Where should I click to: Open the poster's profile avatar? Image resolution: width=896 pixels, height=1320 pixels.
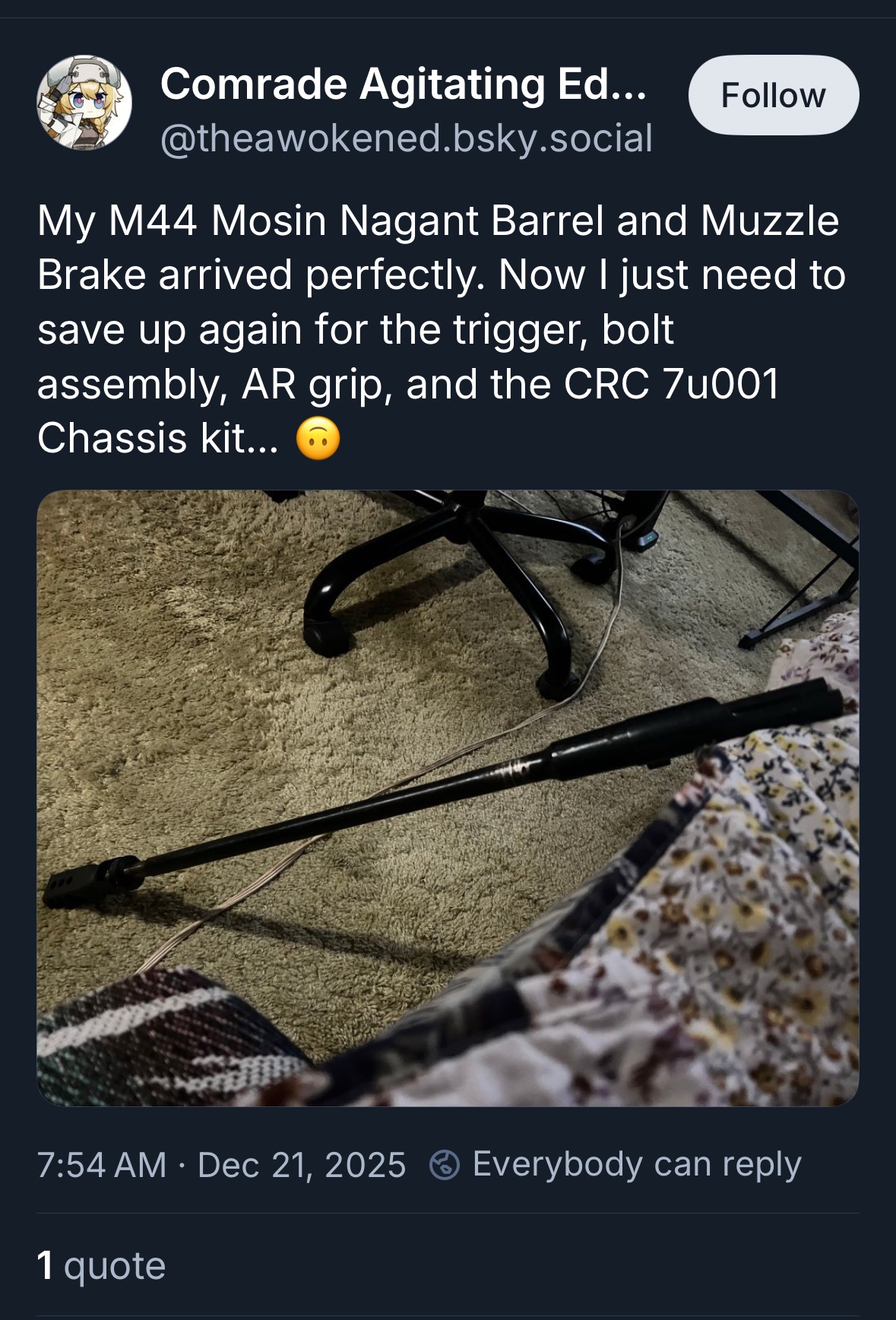coord(84,103)
